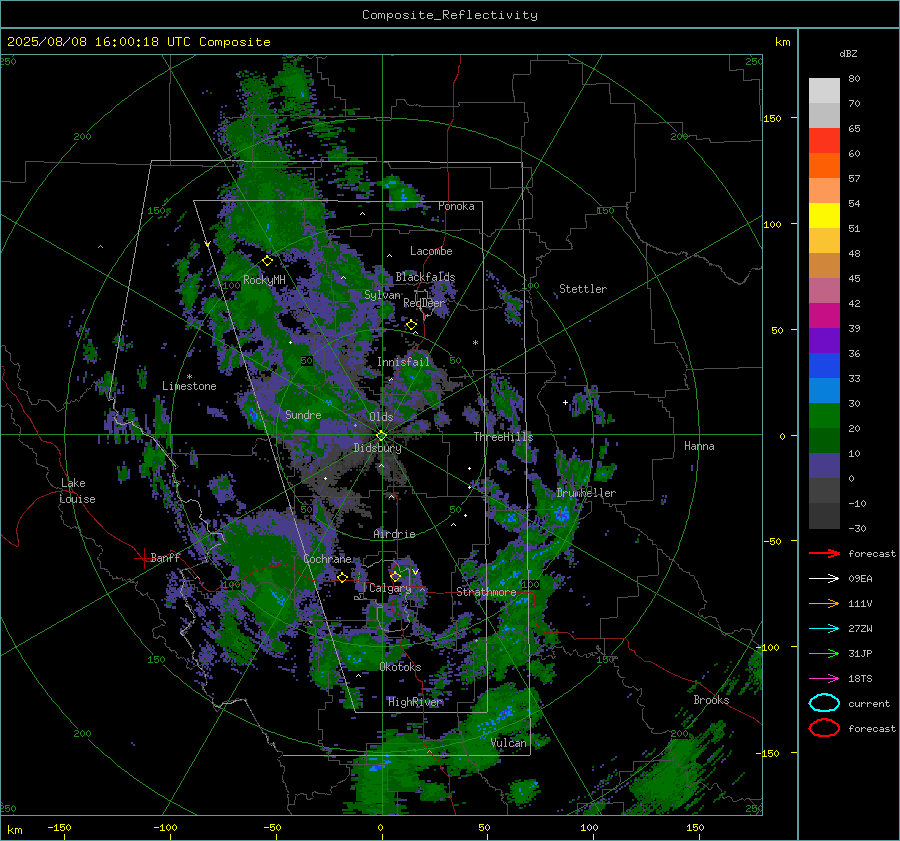Click the Strathmore city label
The image size is (900, 841).
tap(486, 592)
